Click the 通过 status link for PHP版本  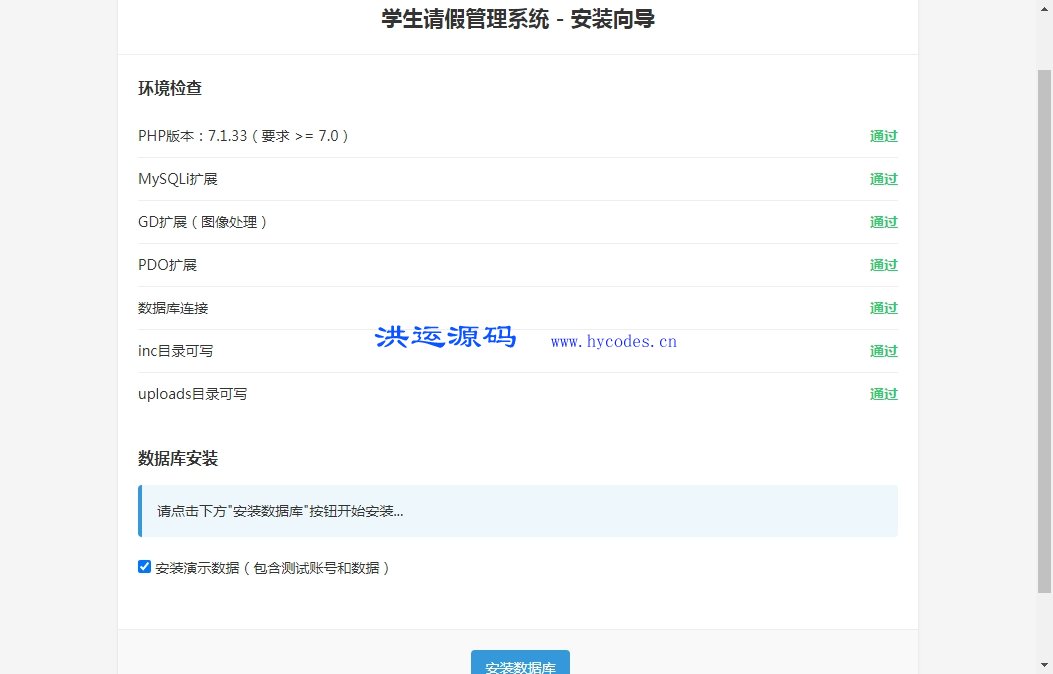point(883,136)
